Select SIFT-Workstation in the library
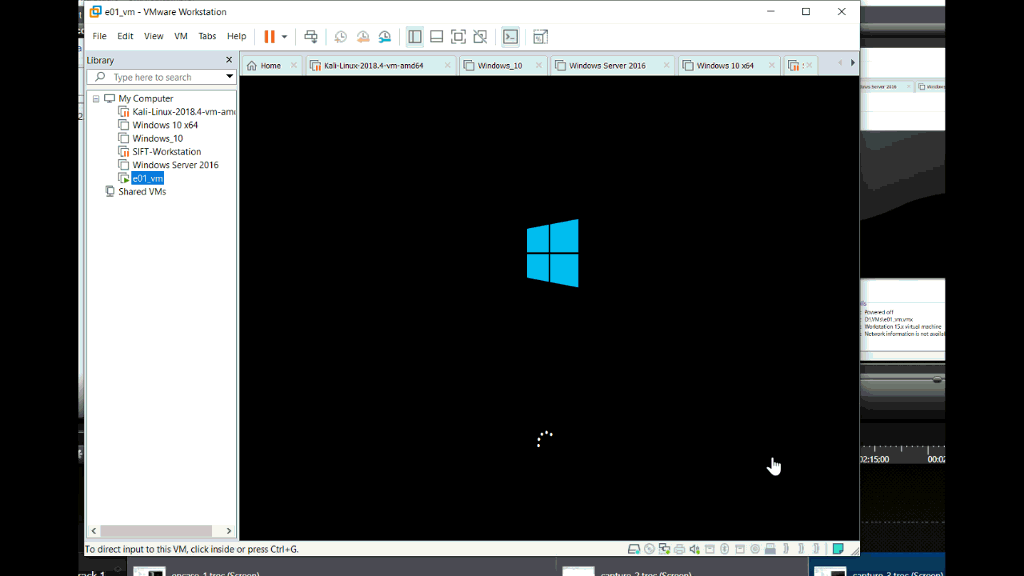The height and width of the screenshot is (576, 1024). (x=166, y=152)
